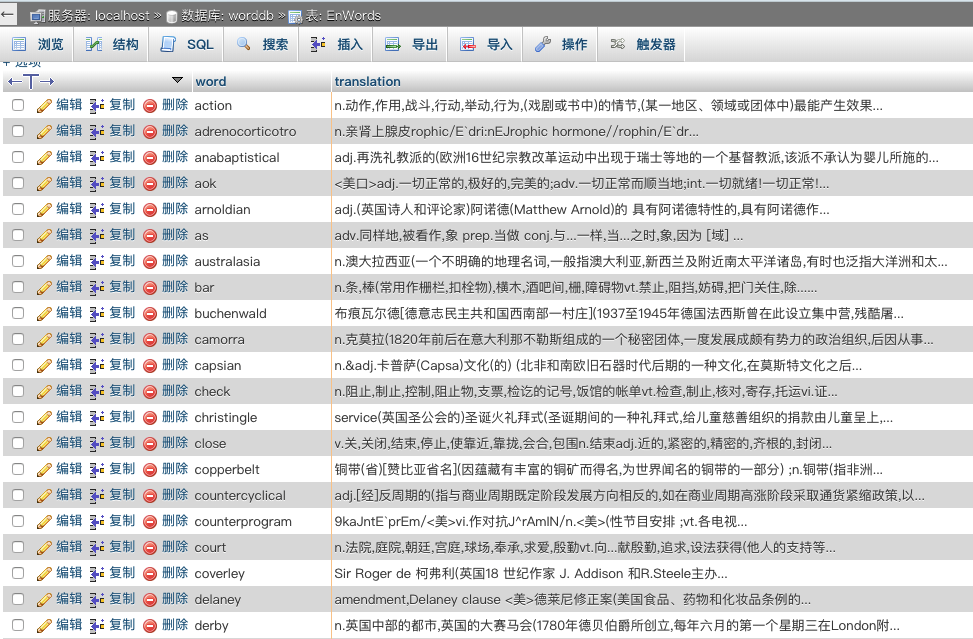Sort by the 'translation' column header
Image resolution: width=973 pixels, height=639 pixels.
367,81
